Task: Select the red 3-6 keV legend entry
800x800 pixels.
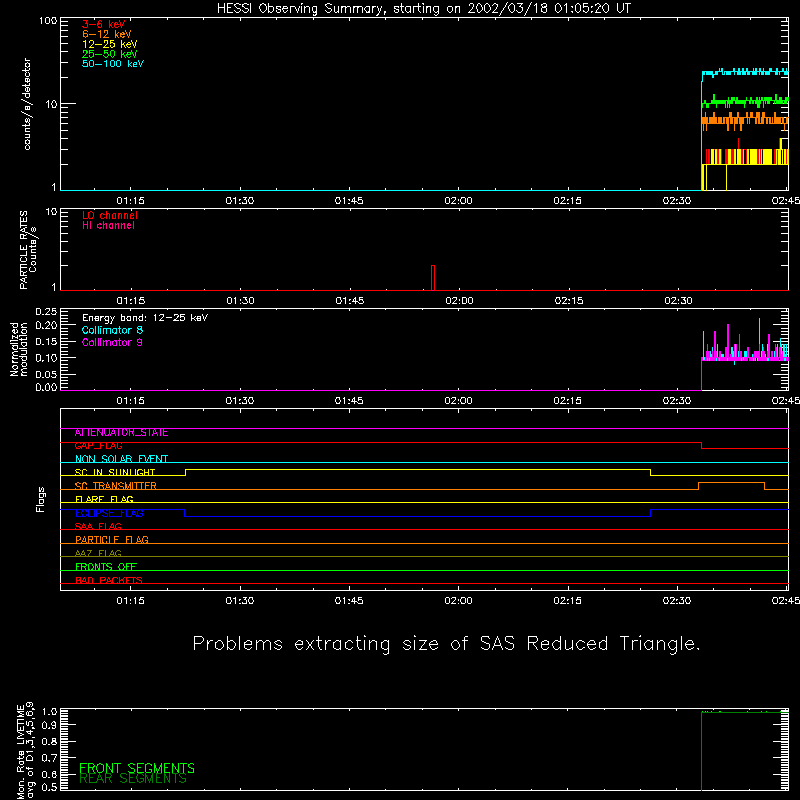Action: tap(104, 24)
